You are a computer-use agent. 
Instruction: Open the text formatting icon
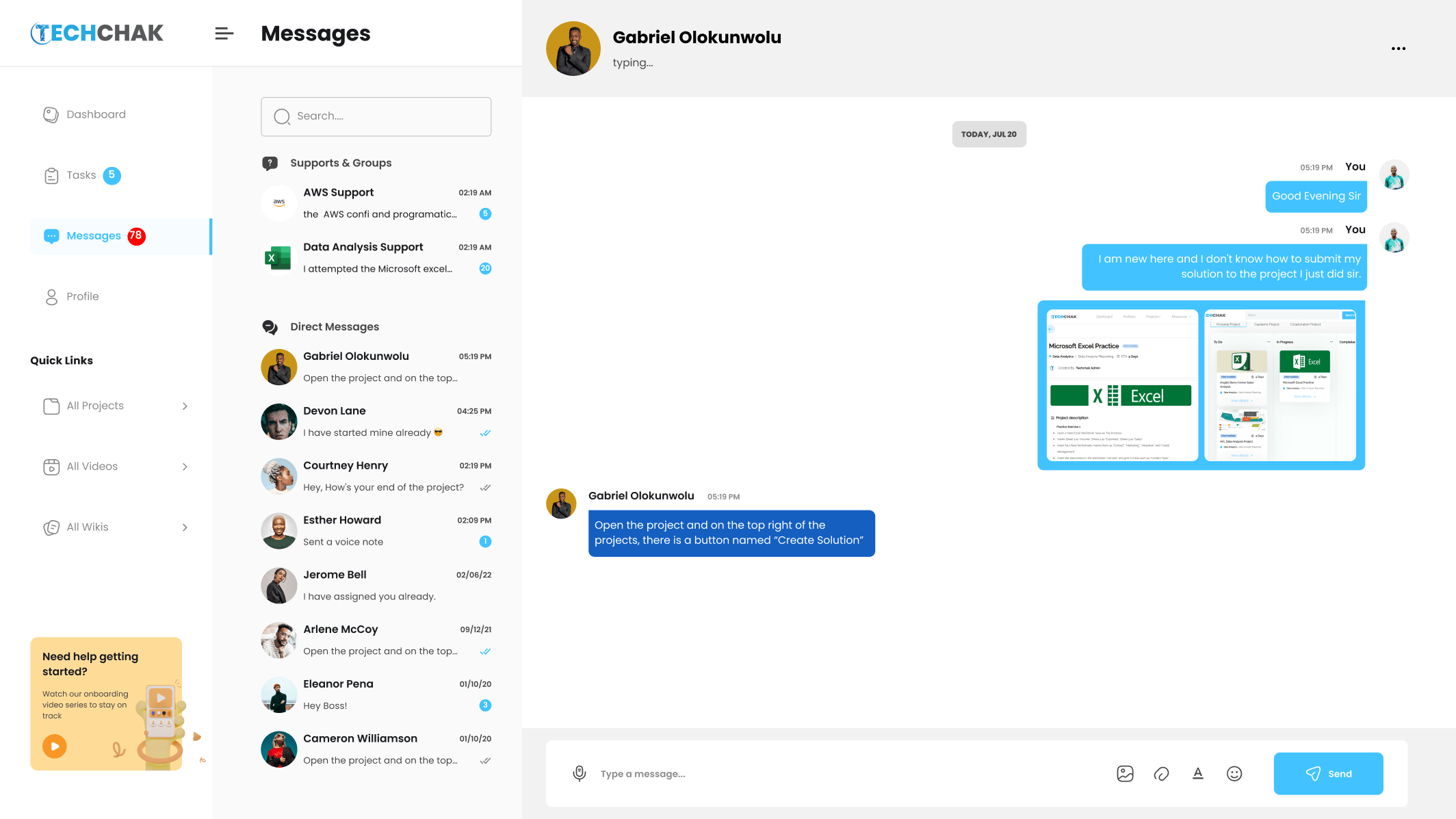coord(1197,773)
